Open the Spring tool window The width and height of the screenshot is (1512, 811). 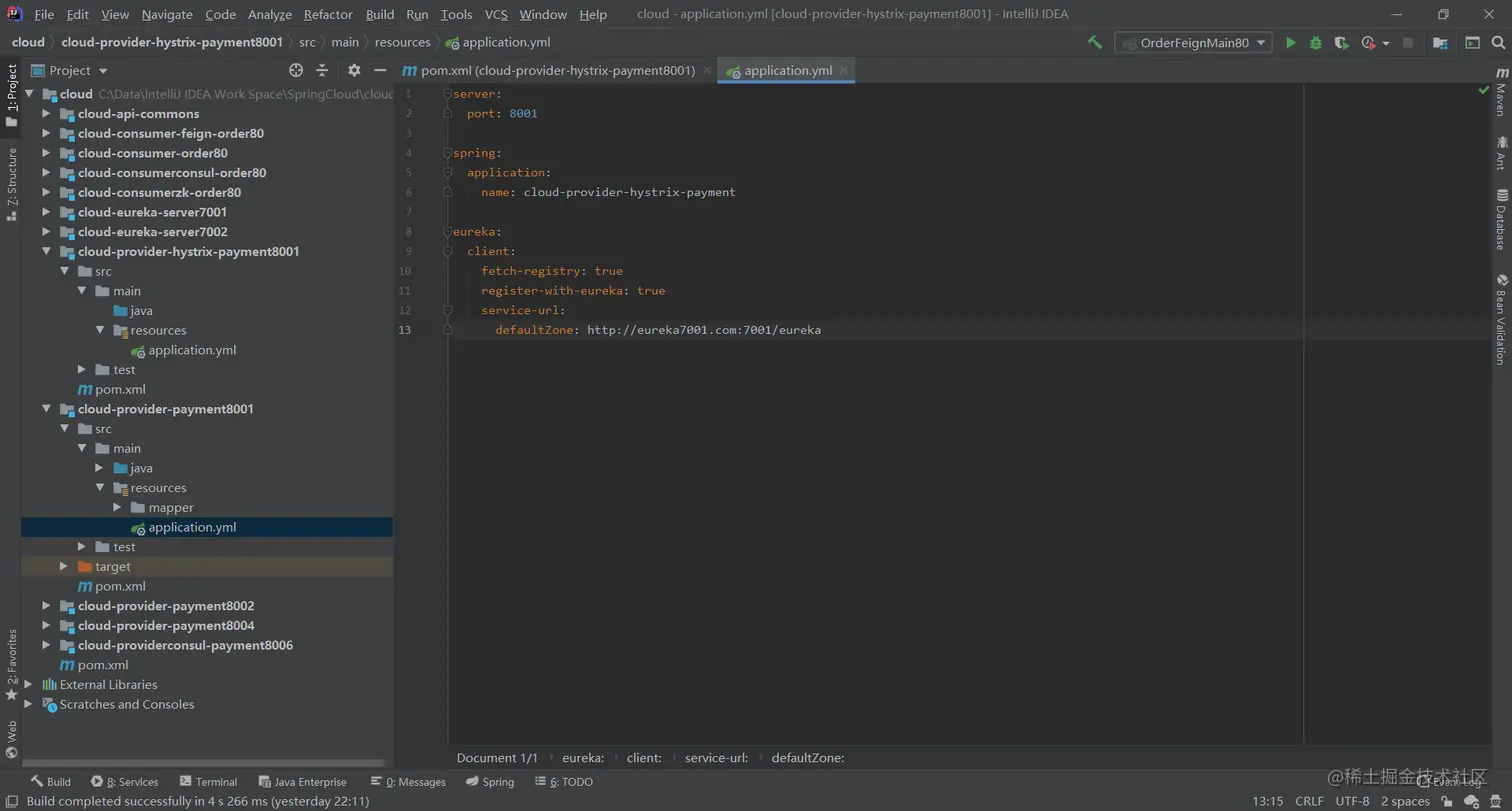coord(490,782)
